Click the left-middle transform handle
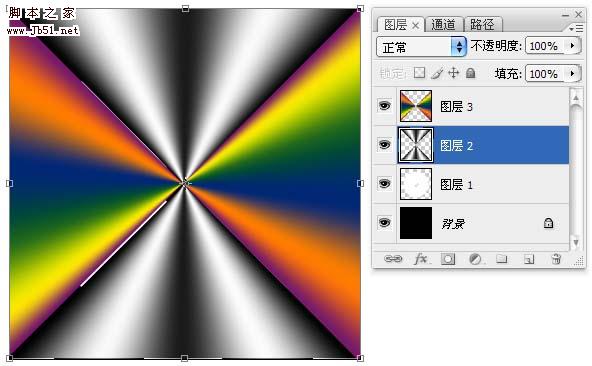This screenshot has height=366, width=592. tap(10, 183)
